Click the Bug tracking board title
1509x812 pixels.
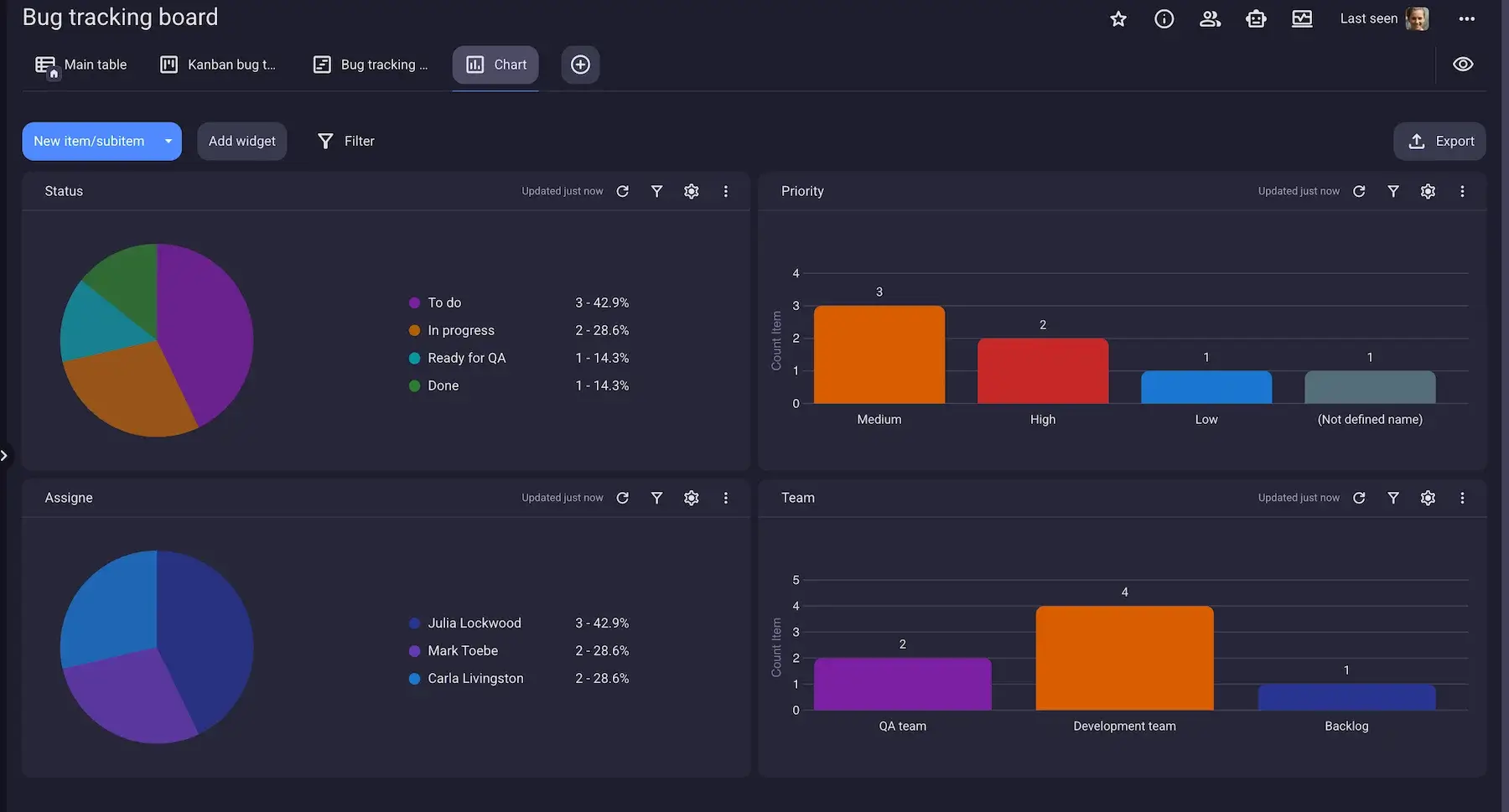(120, 17)
